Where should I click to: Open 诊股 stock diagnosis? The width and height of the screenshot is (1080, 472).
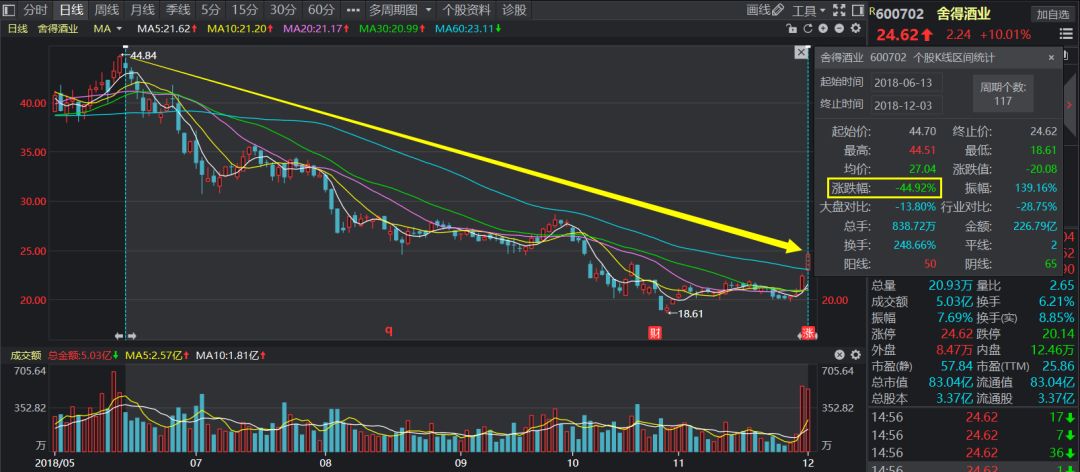[514, 10]
